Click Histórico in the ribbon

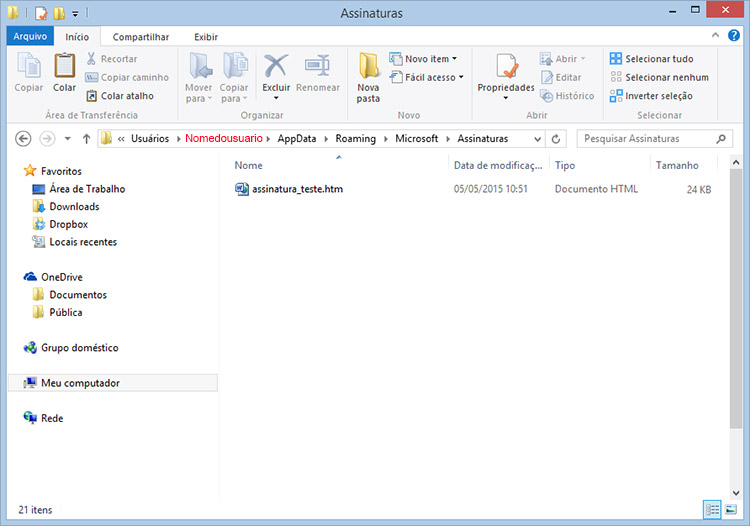click(567, 96)
